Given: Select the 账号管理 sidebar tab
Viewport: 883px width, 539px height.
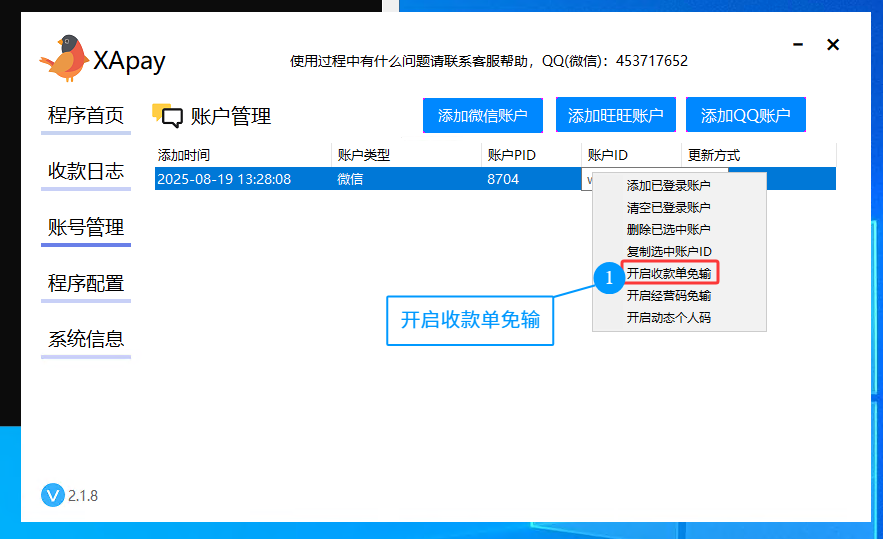Looking at the screenshot, I should tap(86, 228).
